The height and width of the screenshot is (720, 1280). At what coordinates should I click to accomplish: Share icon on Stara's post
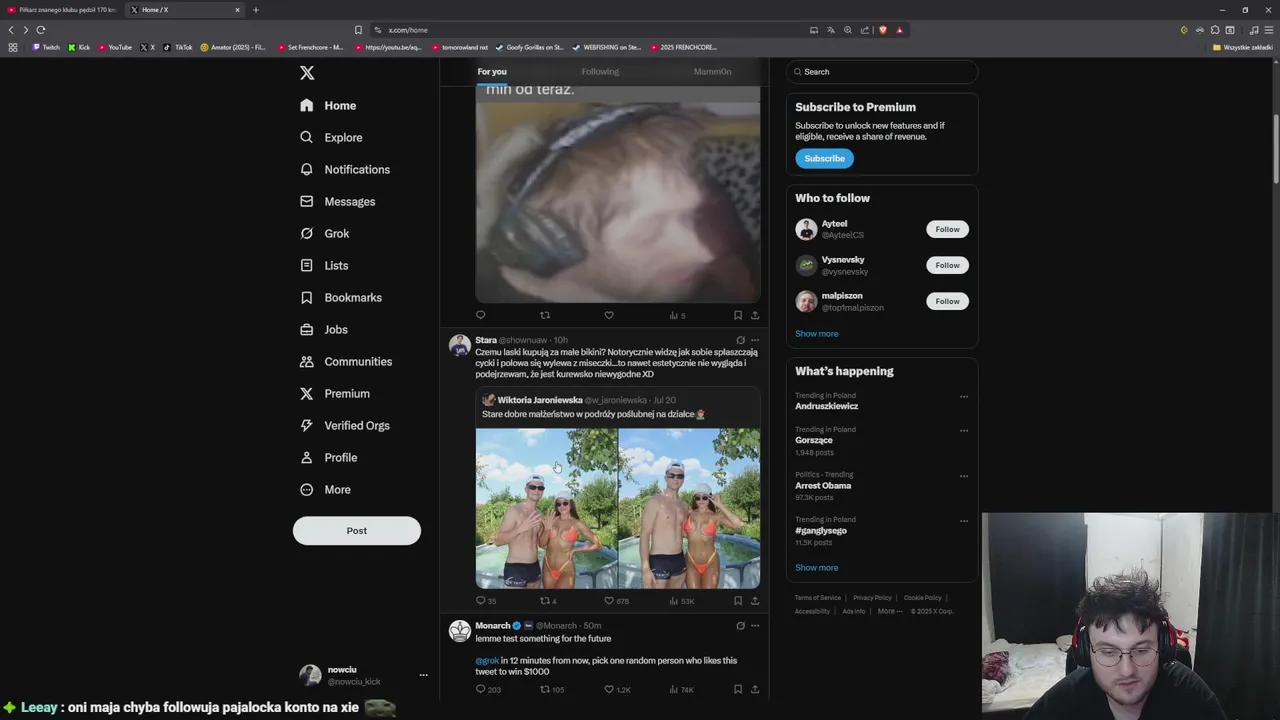pyautogui.click(x=755, y=601)
